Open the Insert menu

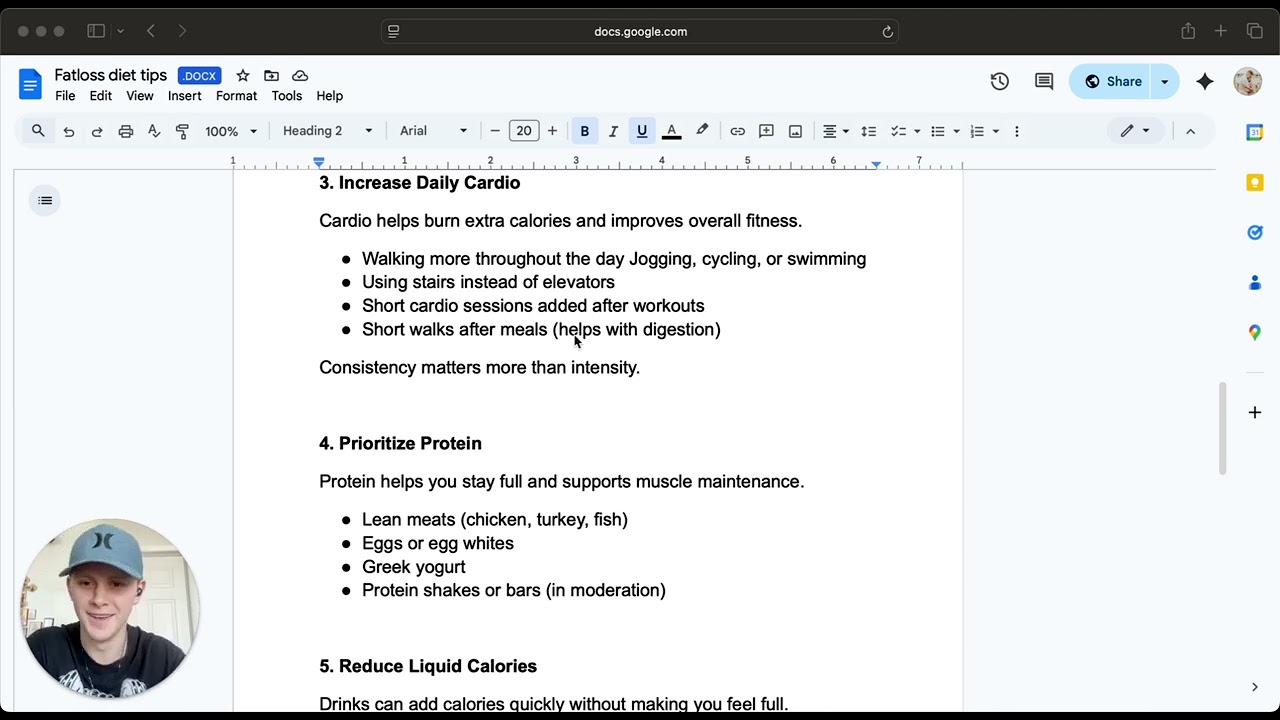coord(184,96)
